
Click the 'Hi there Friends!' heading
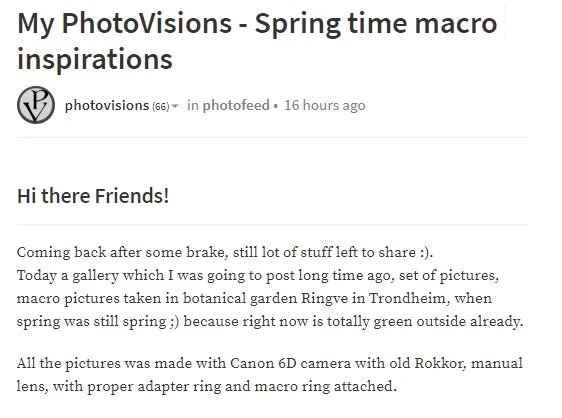[x=93, y=196]
